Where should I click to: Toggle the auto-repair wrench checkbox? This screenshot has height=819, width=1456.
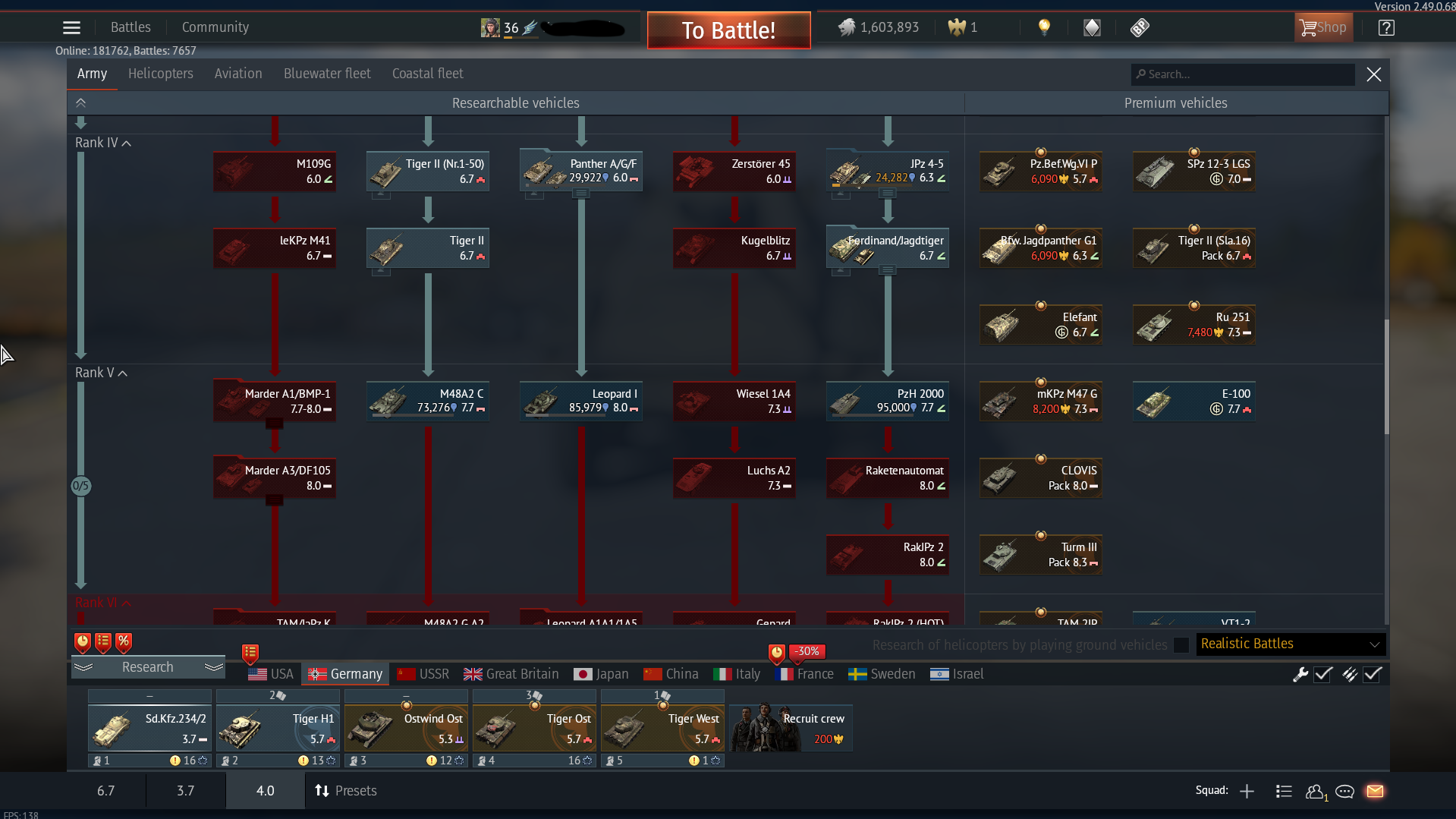click(x=1322, y=674)
